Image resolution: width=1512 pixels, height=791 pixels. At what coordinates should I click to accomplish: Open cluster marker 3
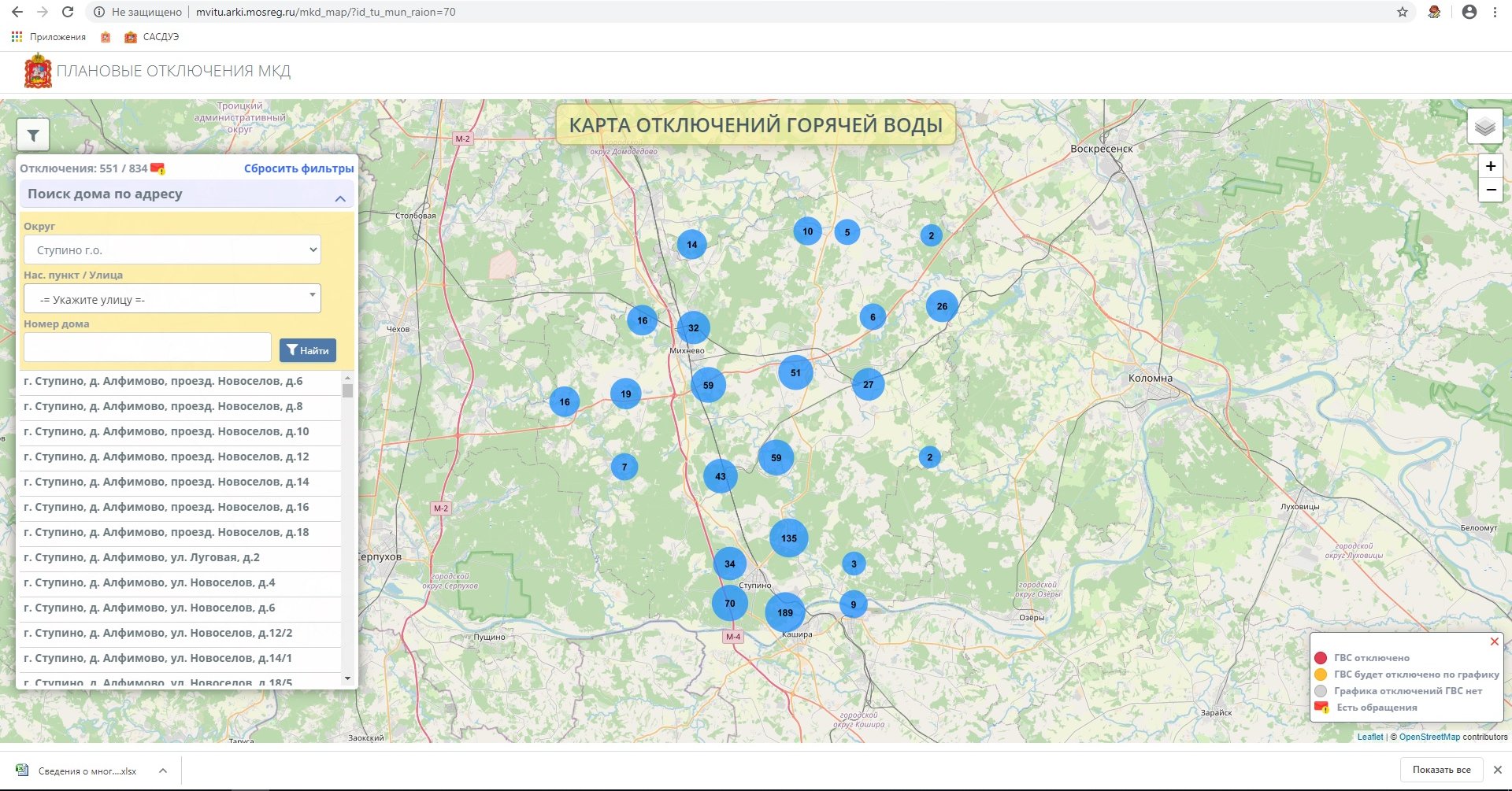pyautogui.click(x=854, y=564)
